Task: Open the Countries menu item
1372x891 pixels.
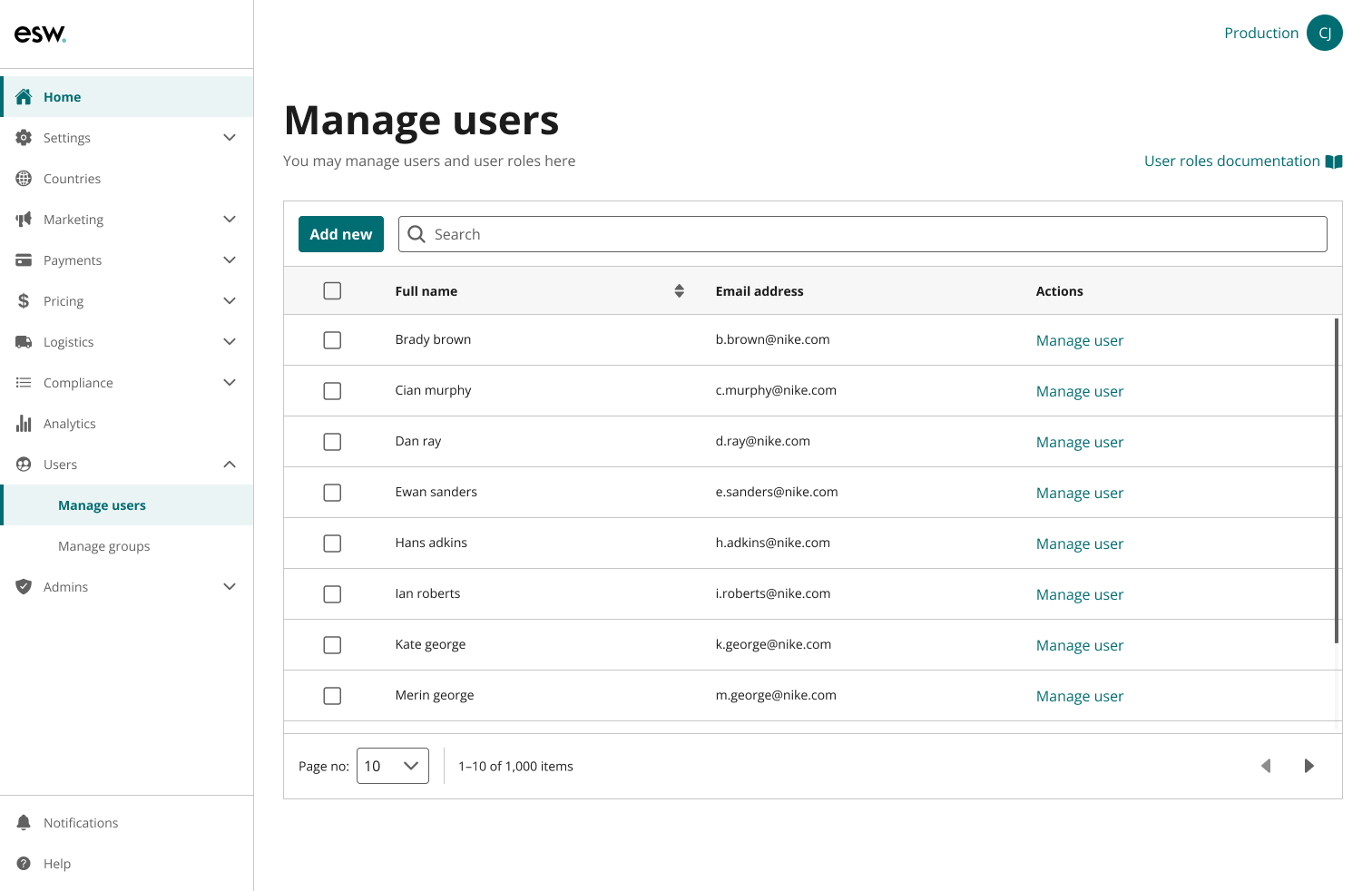Action: (x=72, y=179)
